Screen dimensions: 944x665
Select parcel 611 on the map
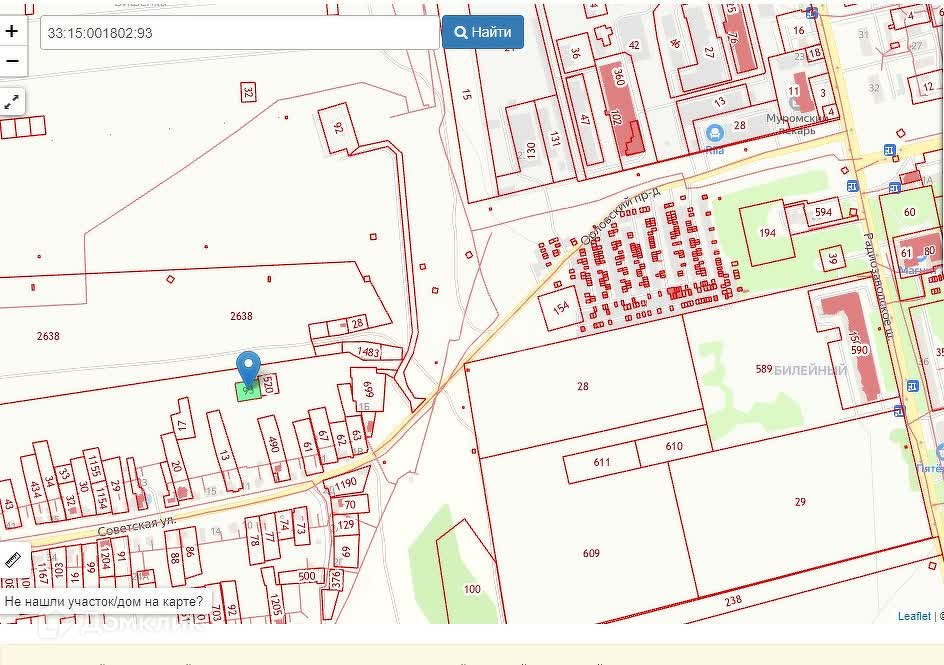click(602, 462)
